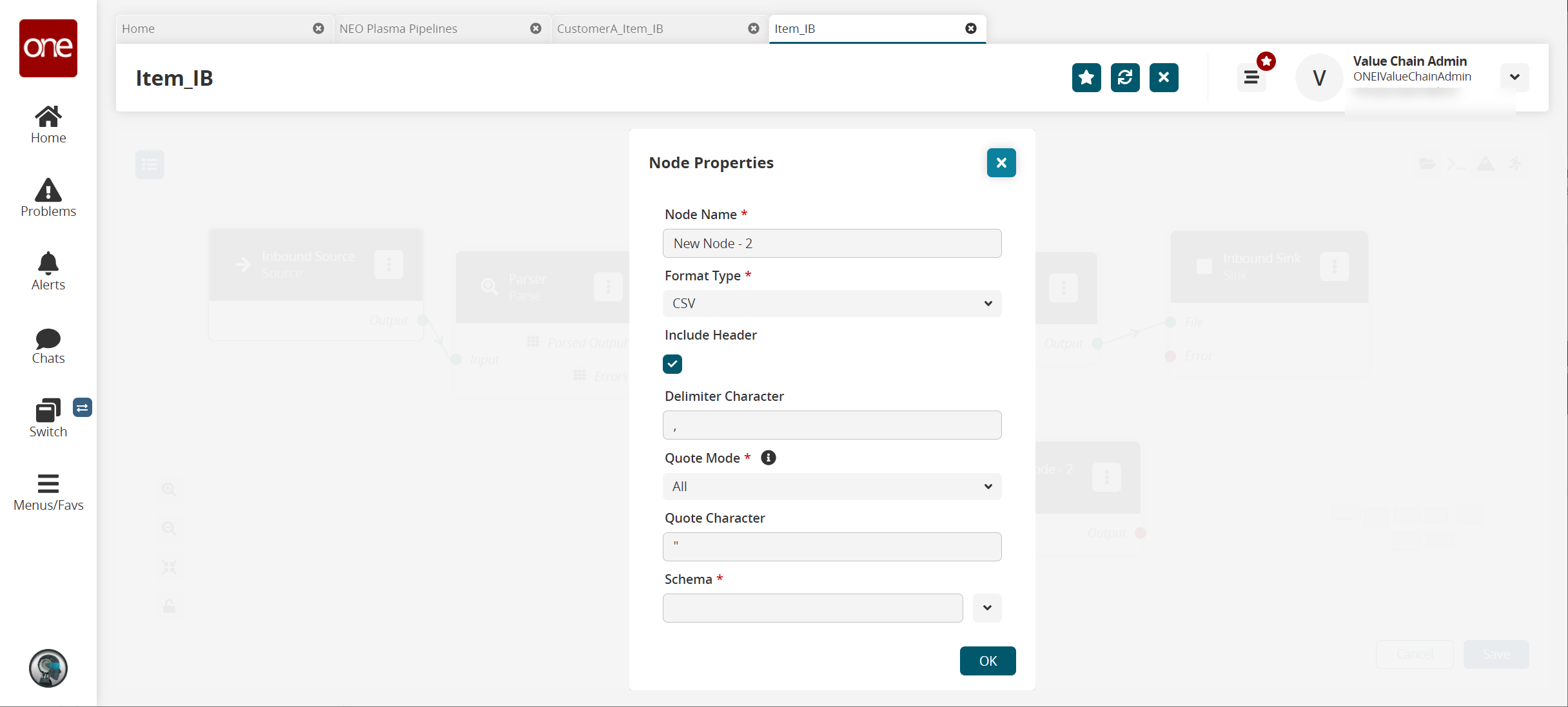Image resolution: width=1568 pixels, height=707 pixels.
Task: Click the Switch toggle icon in sidebar
Action: [x=83, y=407]
